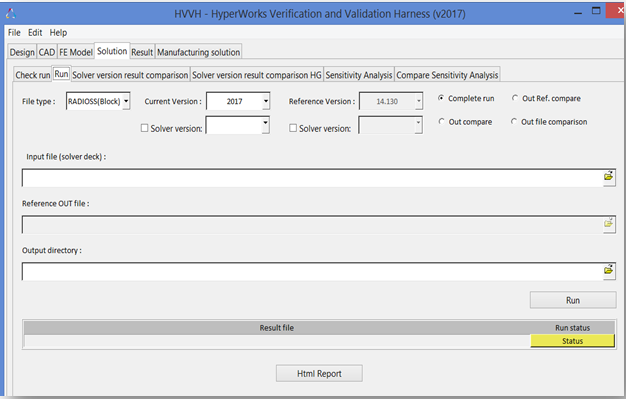The image size is (626, 399).
Task: Switch to the Sensitivity Analysis tab
Action: tap(359, 75)
